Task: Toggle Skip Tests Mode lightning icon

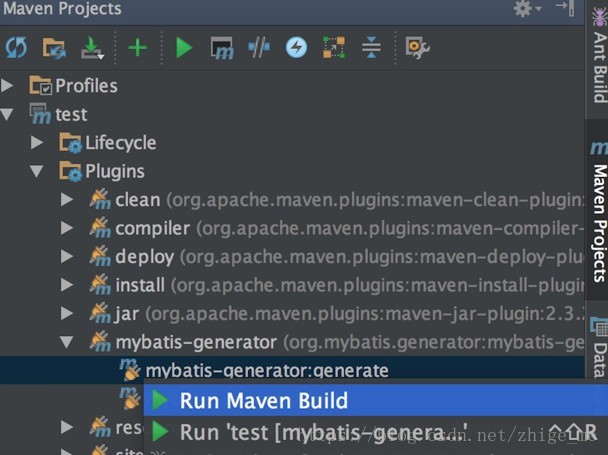Action: click(297, 48)
